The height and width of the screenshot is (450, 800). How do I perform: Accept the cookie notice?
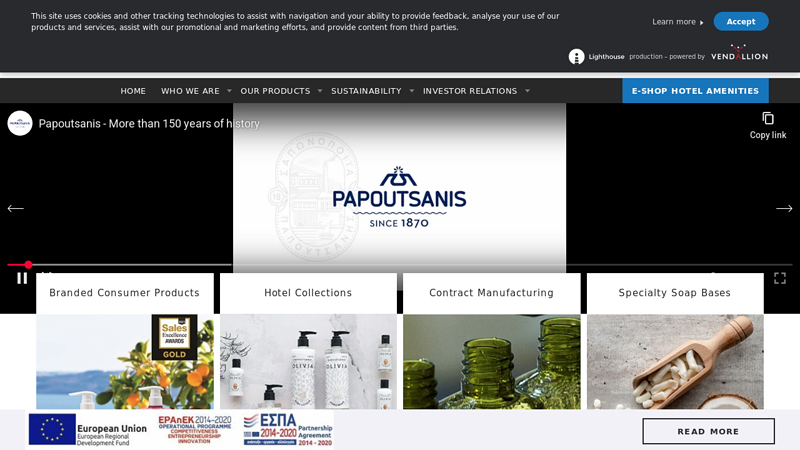point(741,21)
